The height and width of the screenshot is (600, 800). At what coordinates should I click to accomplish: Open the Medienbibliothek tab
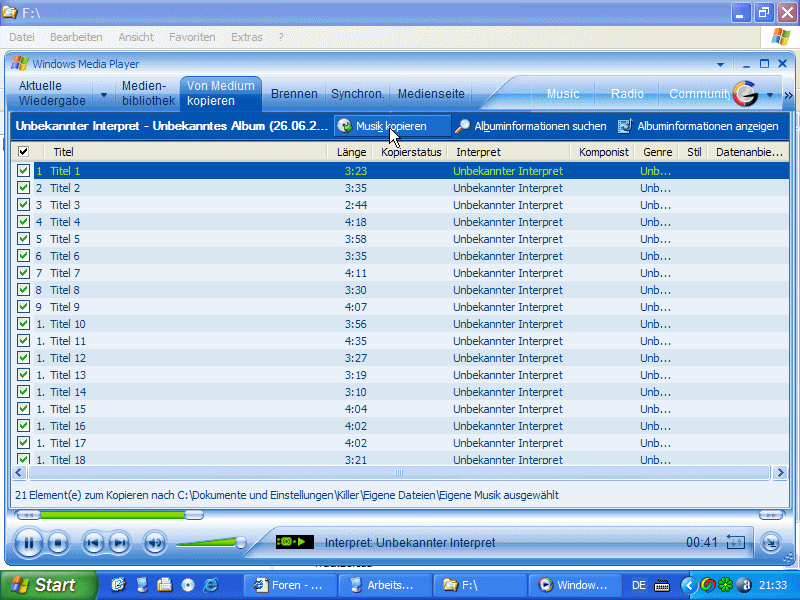click(148, 93)
